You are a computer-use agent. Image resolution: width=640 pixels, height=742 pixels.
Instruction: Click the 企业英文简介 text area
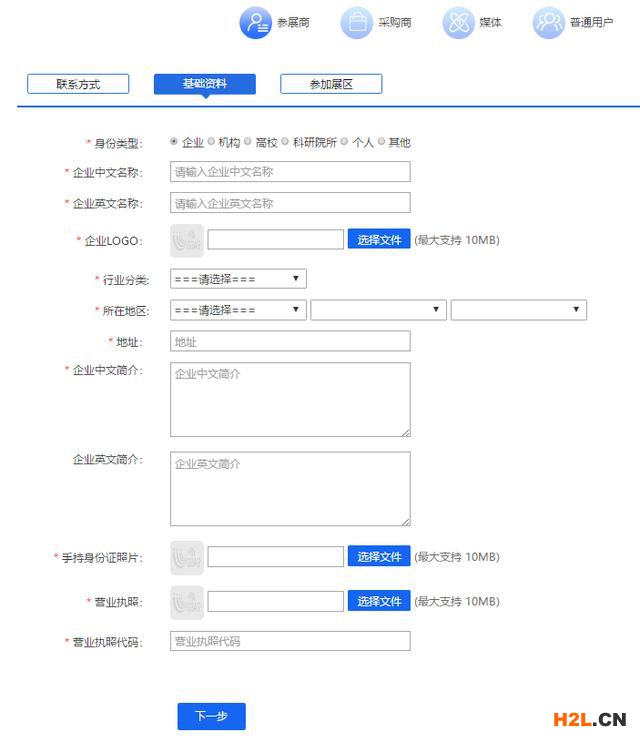[290, 489]
